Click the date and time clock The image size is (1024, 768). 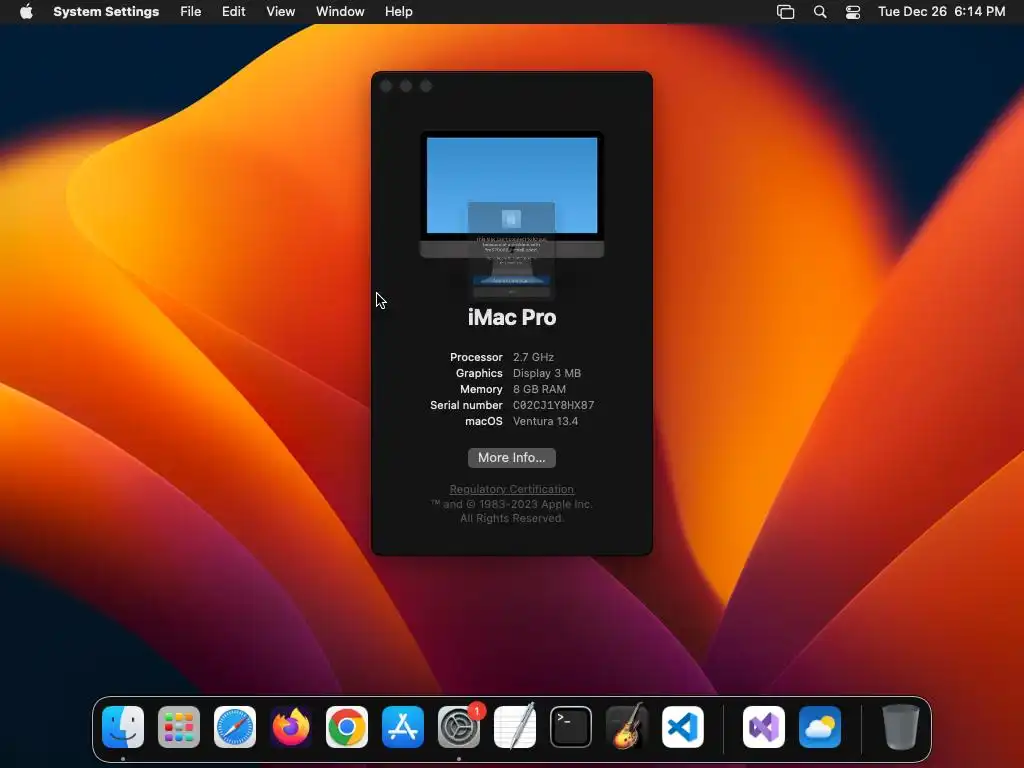pos(941,12)
